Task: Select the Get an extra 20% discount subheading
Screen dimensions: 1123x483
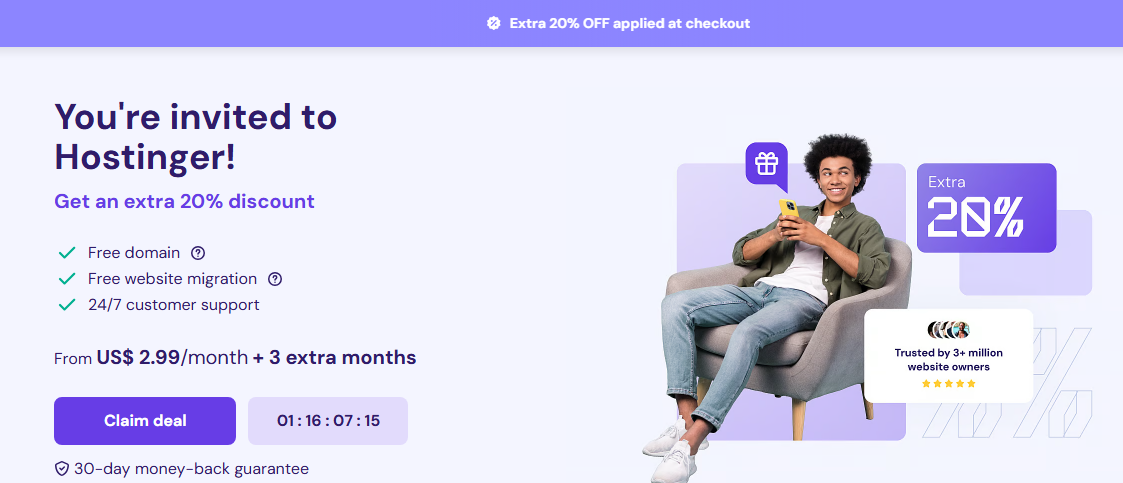Action: click(184, 201)
